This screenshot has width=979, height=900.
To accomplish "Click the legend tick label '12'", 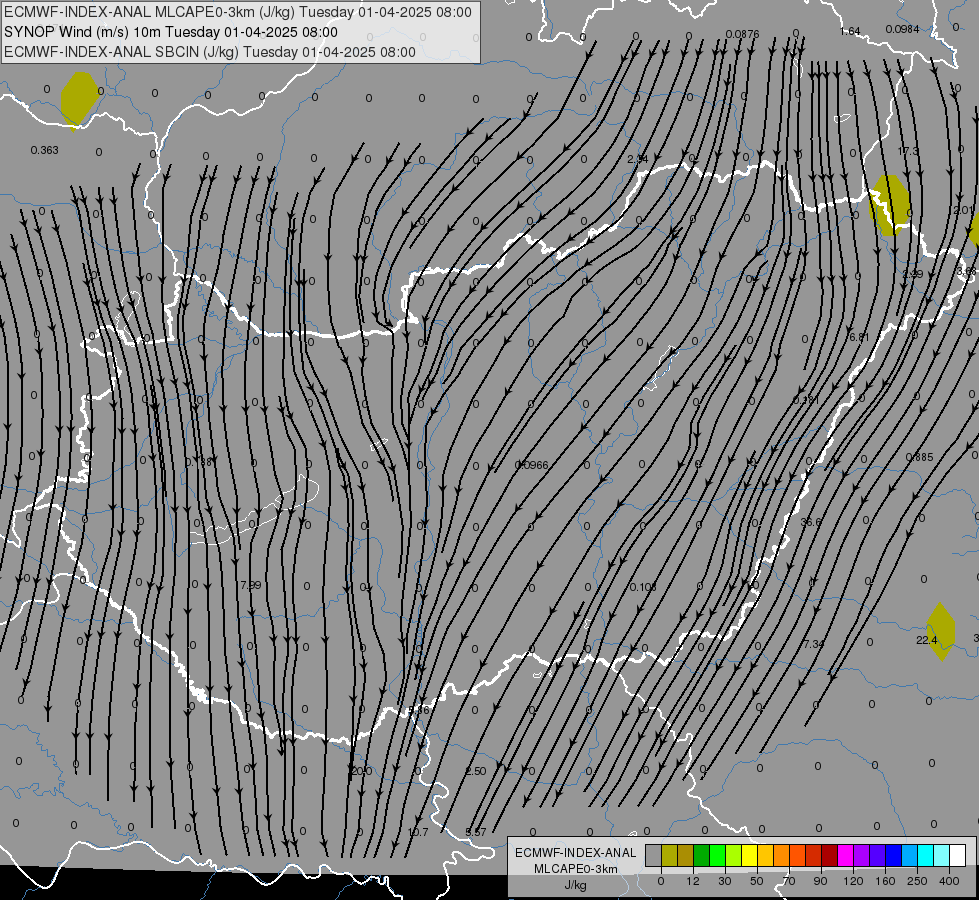I will 693,881.
